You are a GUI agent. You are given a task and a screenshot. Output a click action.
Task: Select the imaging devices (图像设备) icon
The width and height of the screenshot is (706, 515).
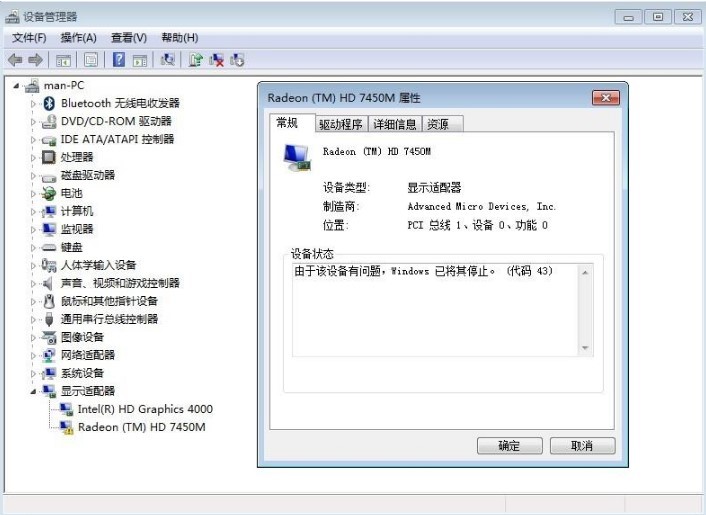[x=49, y=337]
